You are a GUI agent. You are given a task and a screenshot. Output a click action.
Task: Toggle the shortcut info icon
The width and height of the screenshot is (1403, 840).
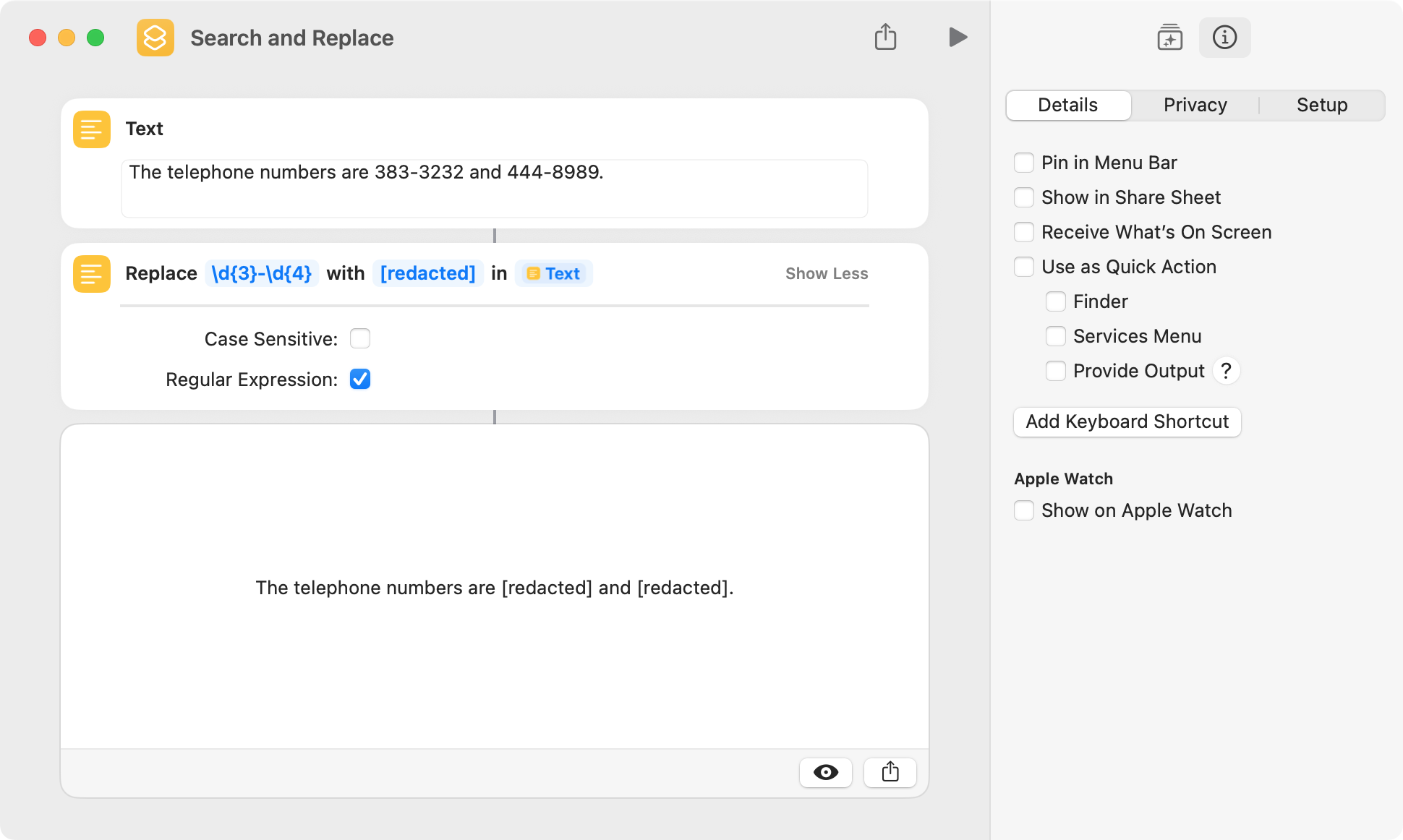click(1224, 38)
